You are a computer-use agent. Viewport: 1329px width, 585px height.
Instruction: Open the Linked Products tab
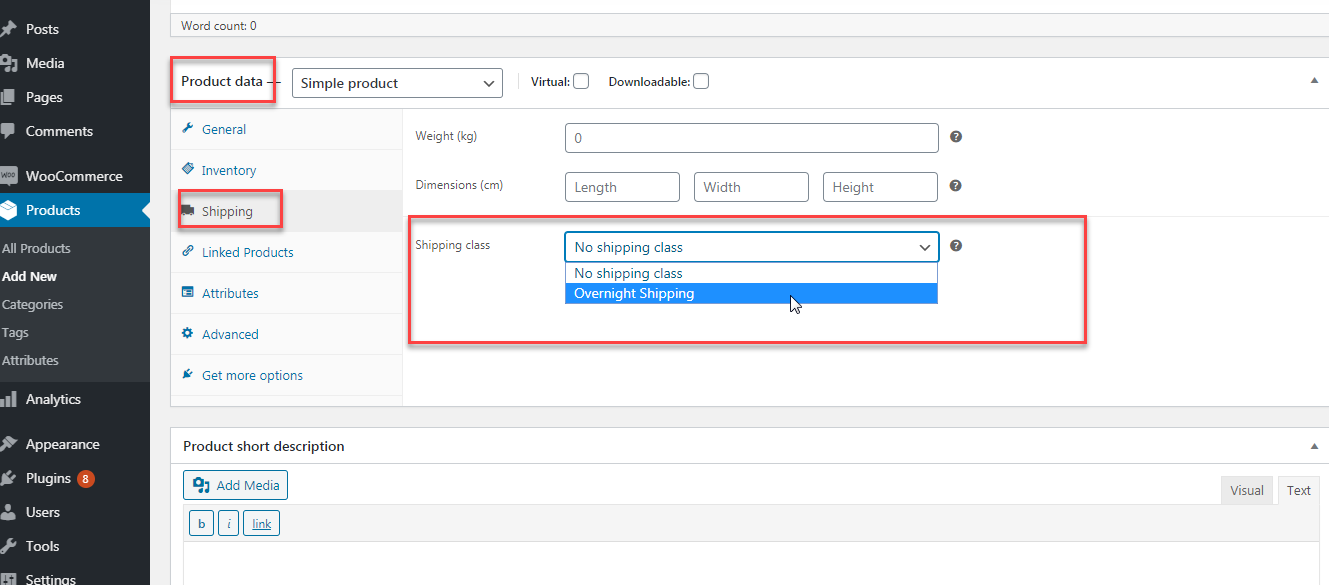[x=247, y=253]
